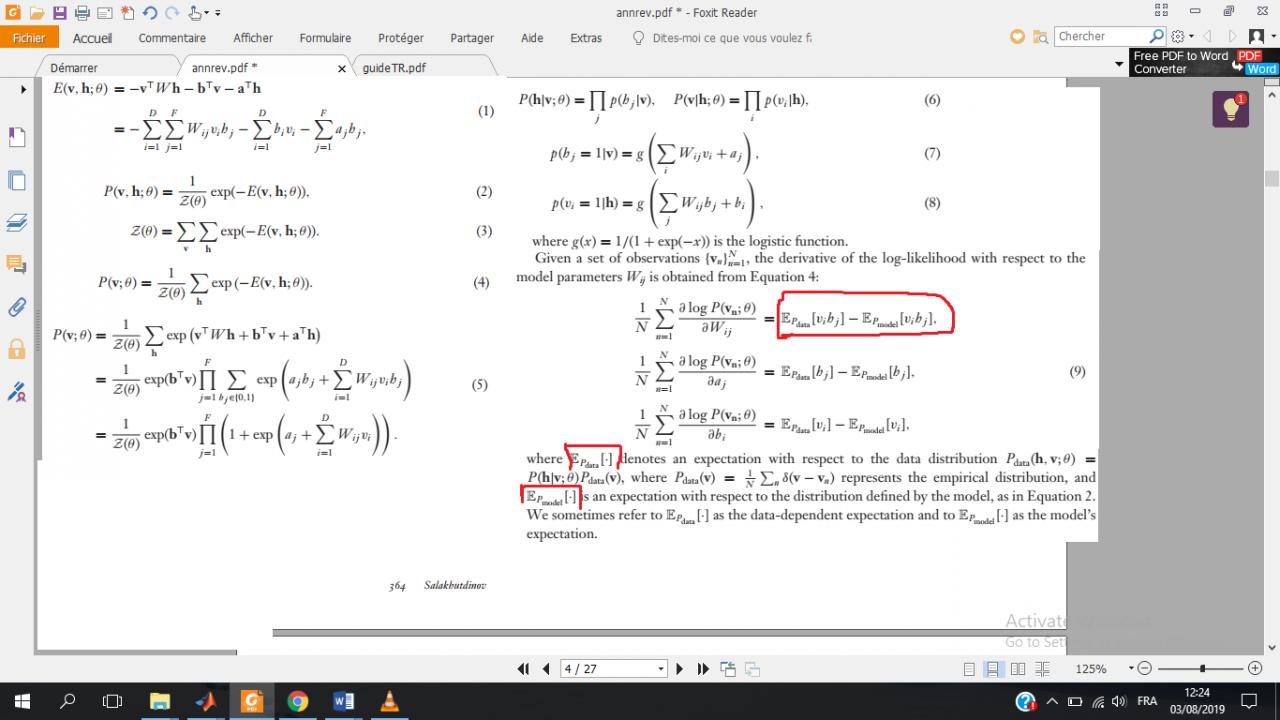1280x720 pixels.
Task: Open search settings gear dropdown
Action: (x=1182, y=37)
